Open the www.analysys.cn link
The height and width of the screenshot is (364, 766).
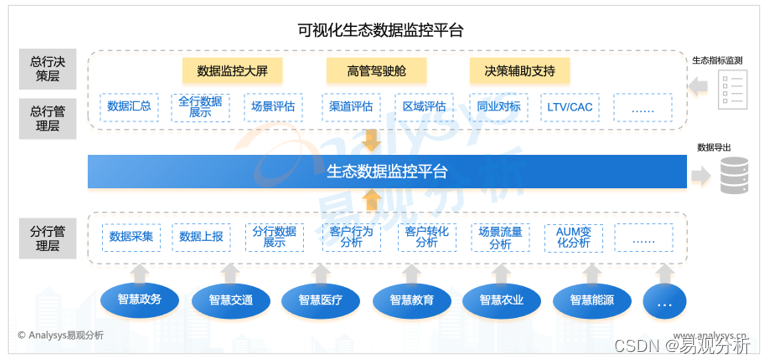710,335
